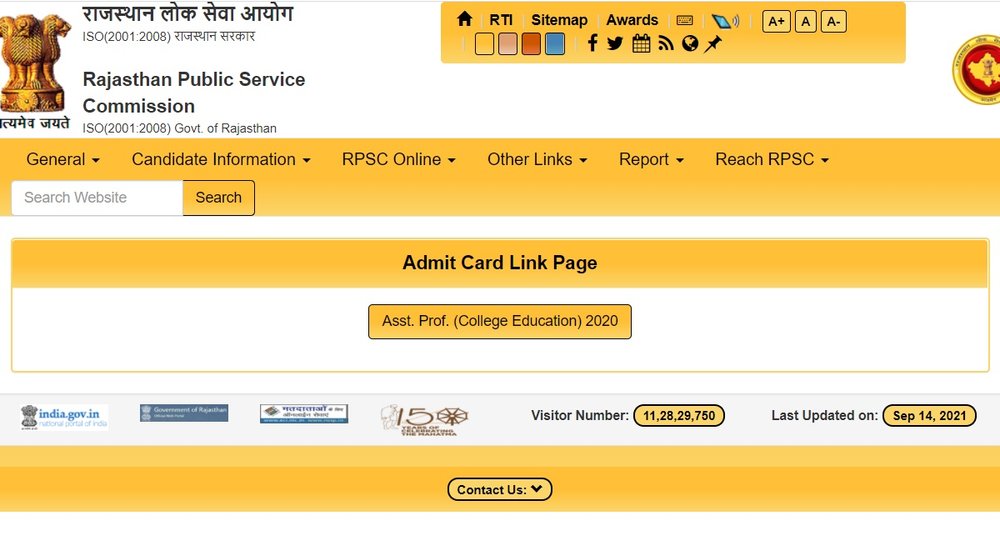Apply the blue color theme swatch
The width and height of the screenshot is (1000, 556).
point(555,44)
